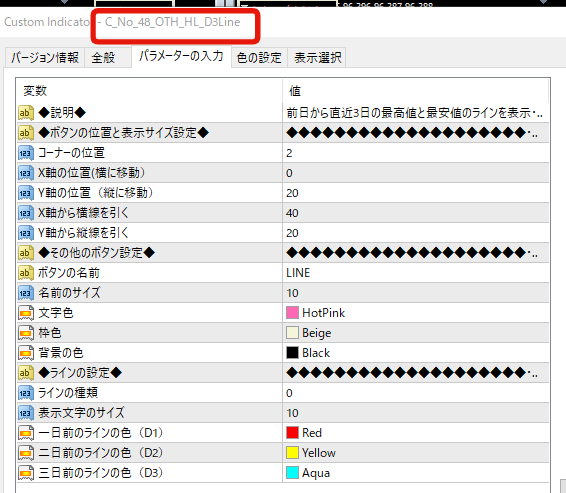Click the string icon beside ◆ラインの設定◆
566x493 pixels.
click(26, 373)
